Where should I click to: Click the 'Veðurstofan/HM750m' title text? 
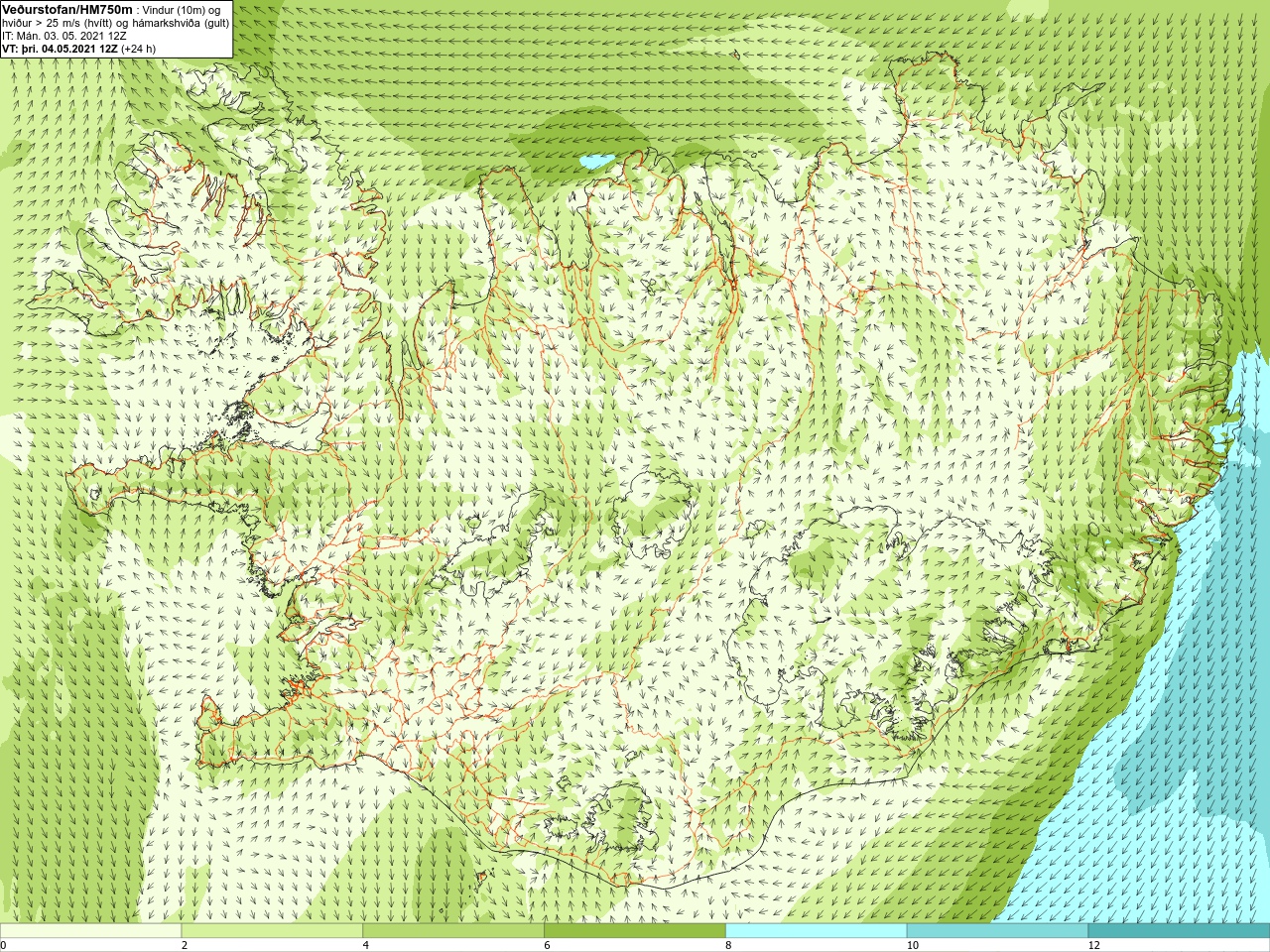tap(67, 9)
